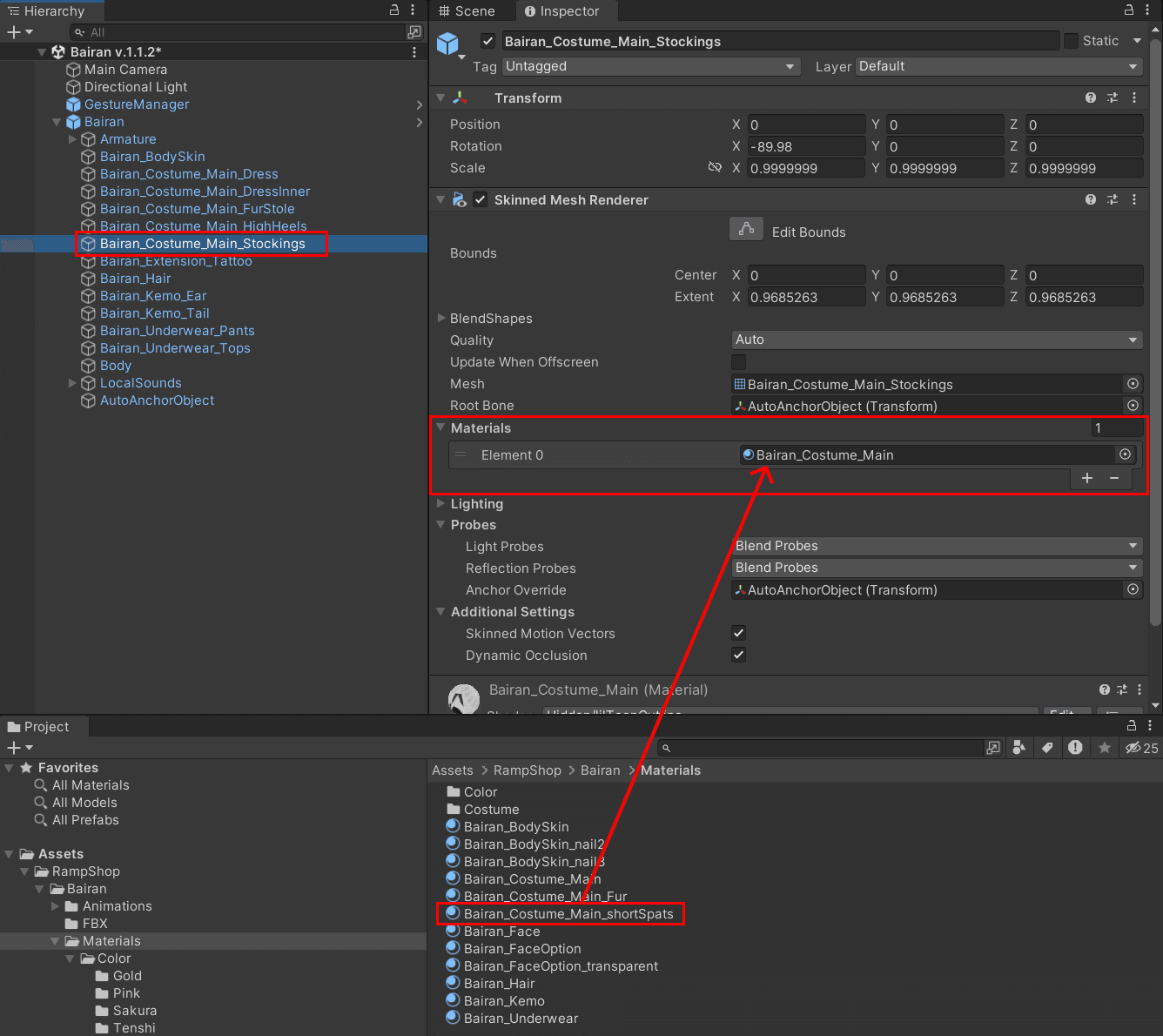Viewport: 1163px width, 1036px height.
Task: Click Anchor Override object picker circle
Action: 1133,589
